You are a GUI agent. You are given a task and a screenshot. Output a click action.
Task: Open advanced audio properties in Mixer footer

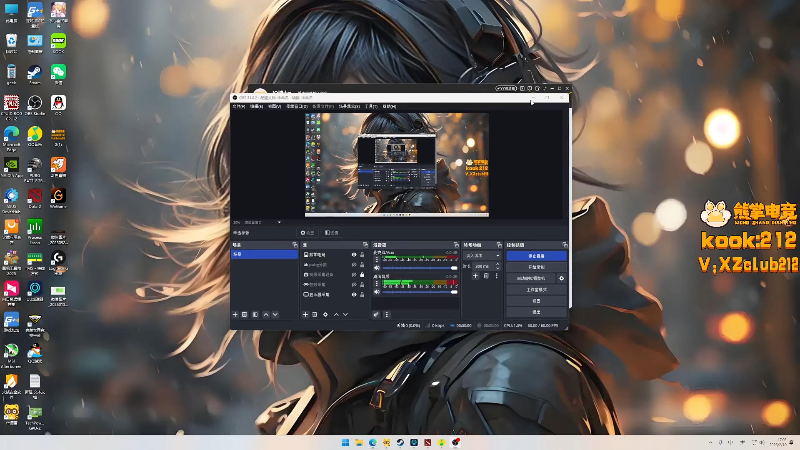click(x=376, y=315)
